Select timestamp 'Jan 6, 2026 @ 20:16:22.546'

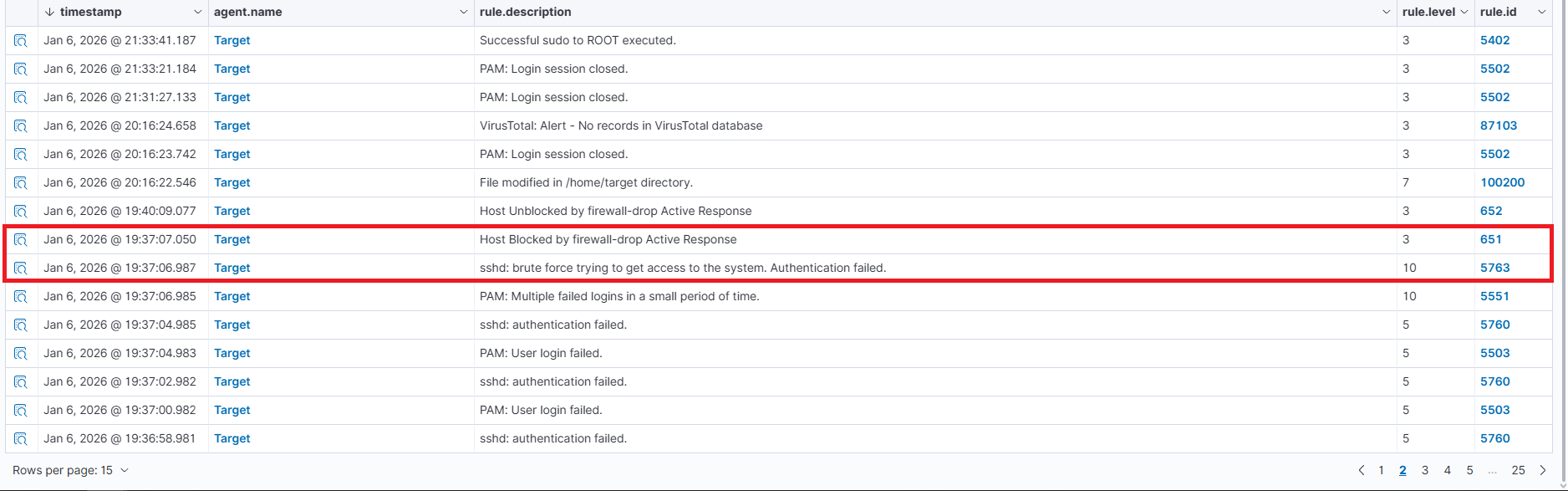pos(120,182)
